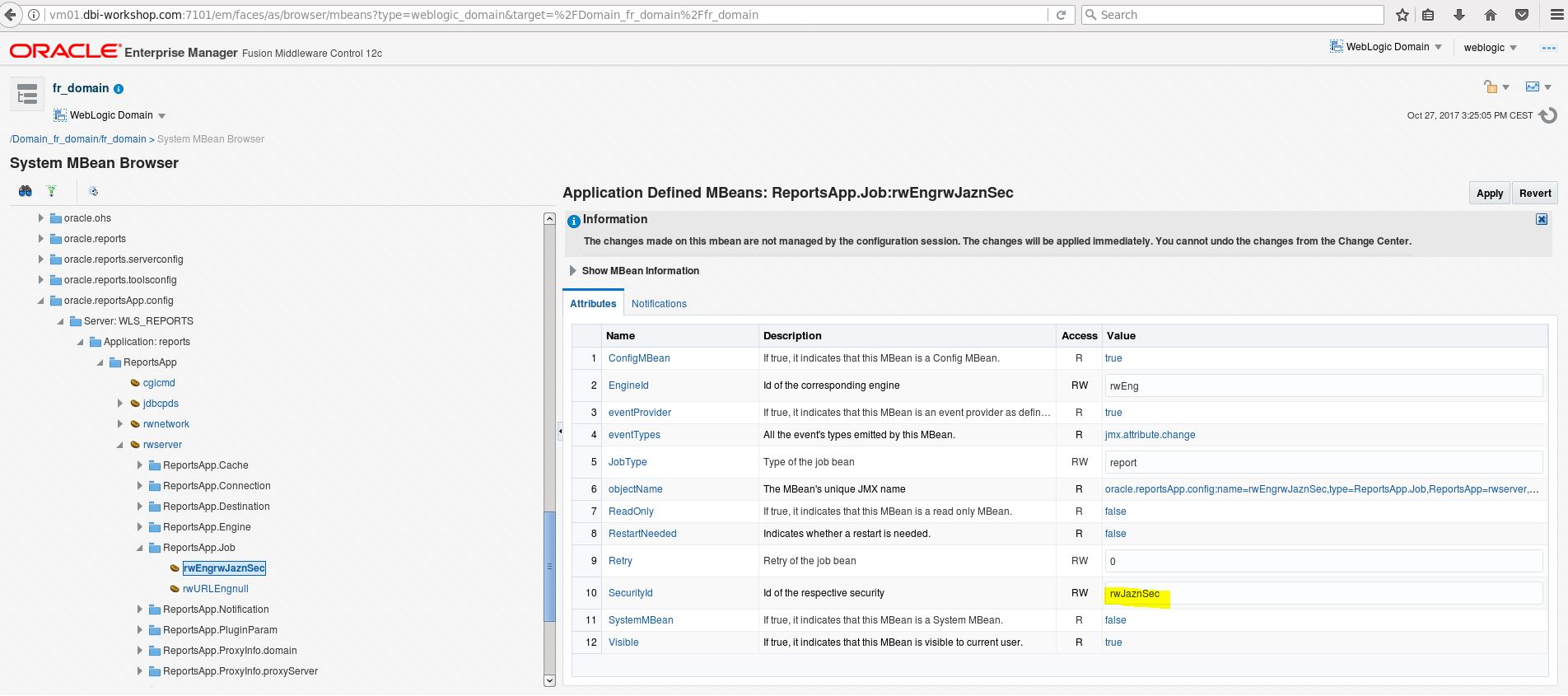
Task: Open the JobType attribute link
Action: pos(628,462)
